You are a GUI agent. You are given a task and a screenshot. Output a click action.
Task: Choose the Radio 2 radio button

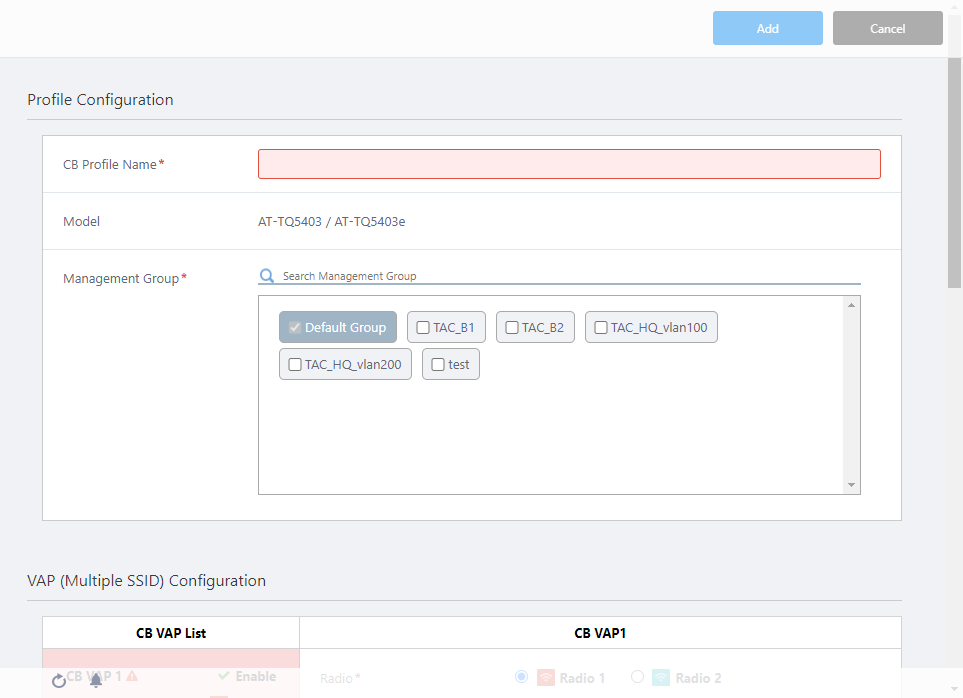tap(637, 677)
